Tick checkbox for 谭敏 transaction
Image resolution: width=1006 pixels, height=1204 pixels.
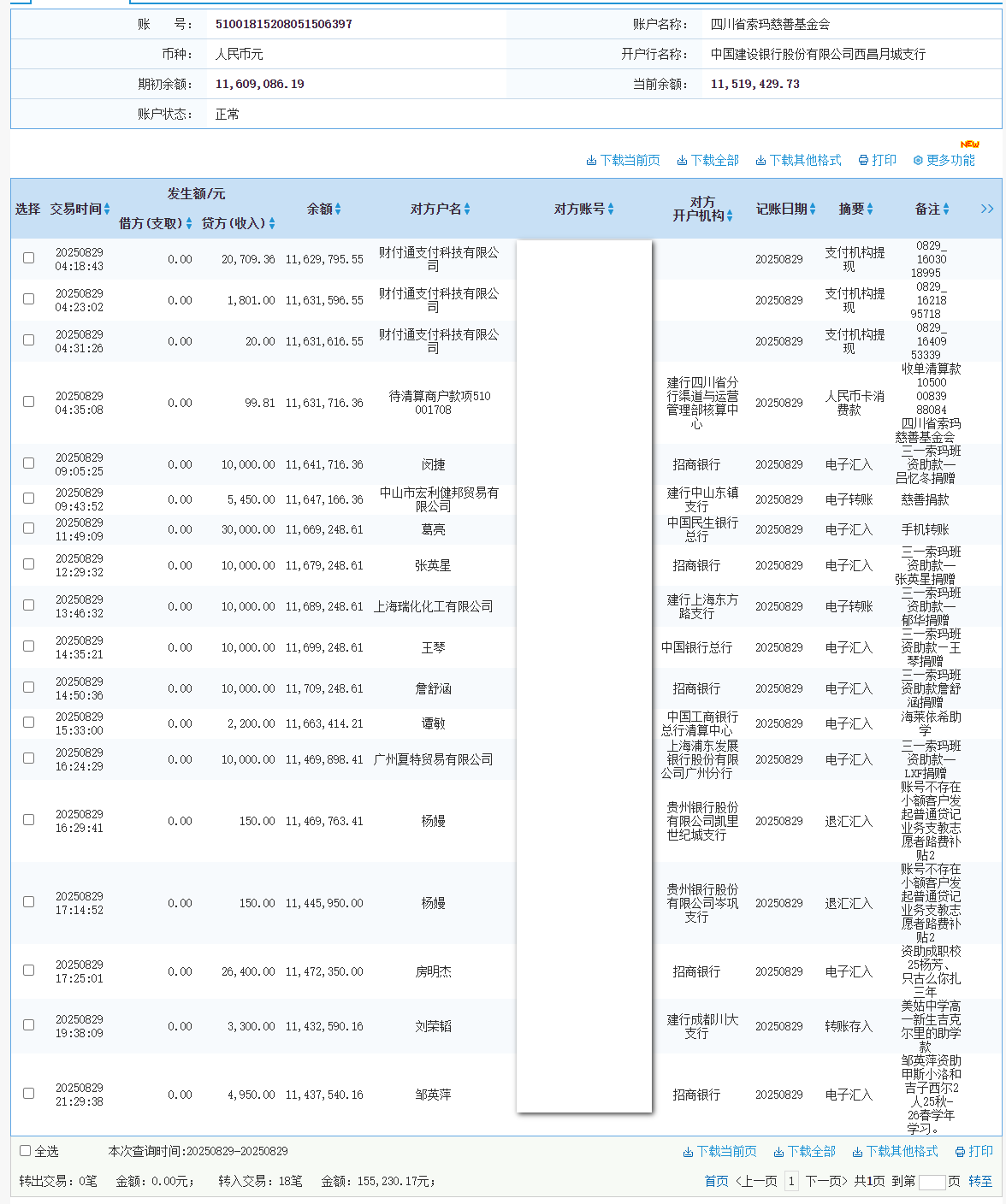pyautogui.click(x=29, y=723)
